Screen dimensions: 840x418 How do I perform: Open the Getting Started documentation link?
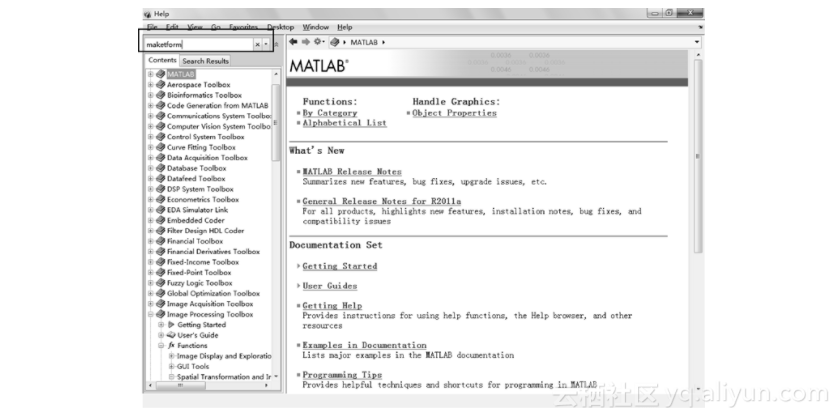click(340, 266)
